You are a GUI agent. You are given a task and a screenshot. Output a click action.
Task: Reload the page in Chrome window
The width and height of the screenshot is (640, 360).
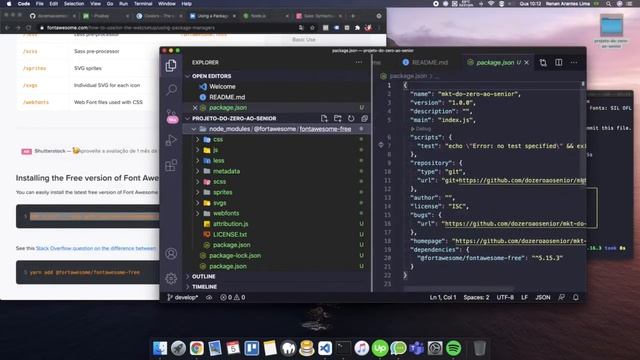click(x=29, y=28)
